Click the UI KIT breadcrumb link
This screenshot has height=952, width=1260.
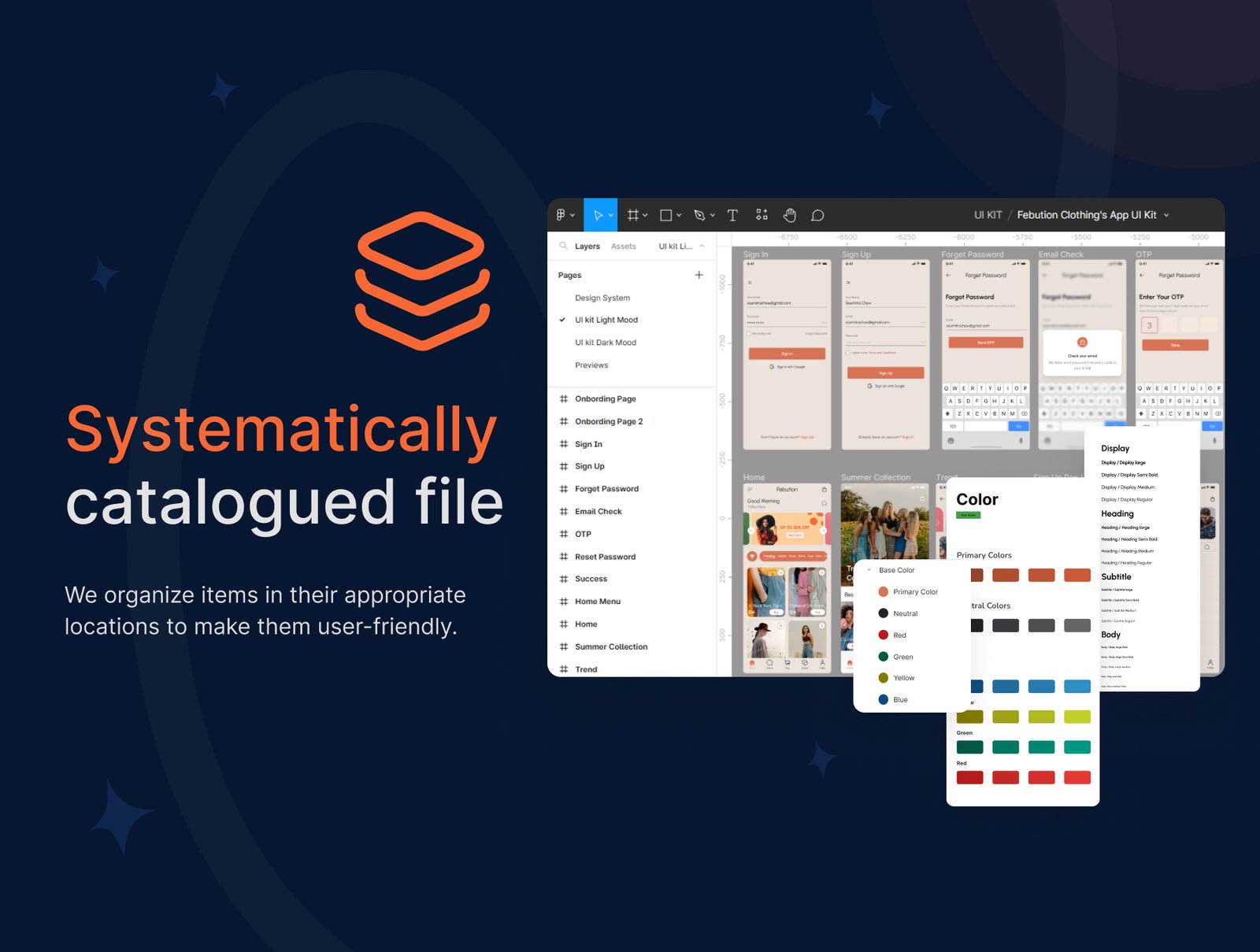(988, 215)
